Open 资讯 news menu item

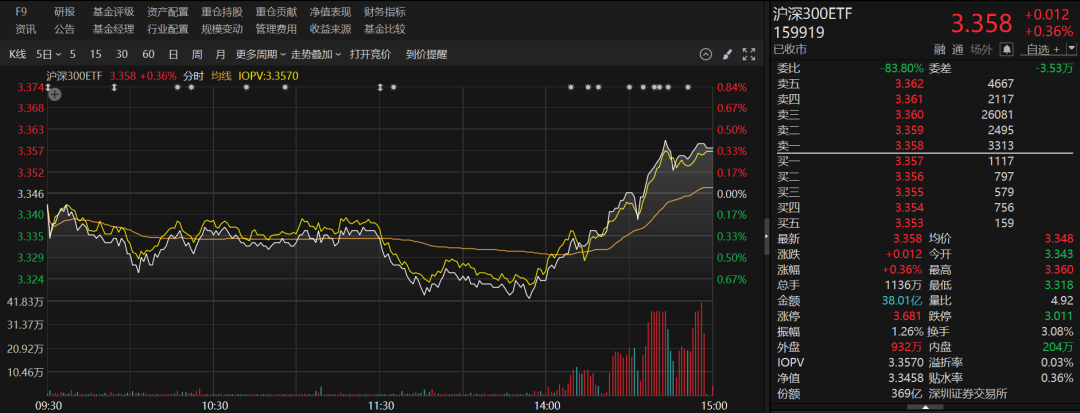pos(25,29)
